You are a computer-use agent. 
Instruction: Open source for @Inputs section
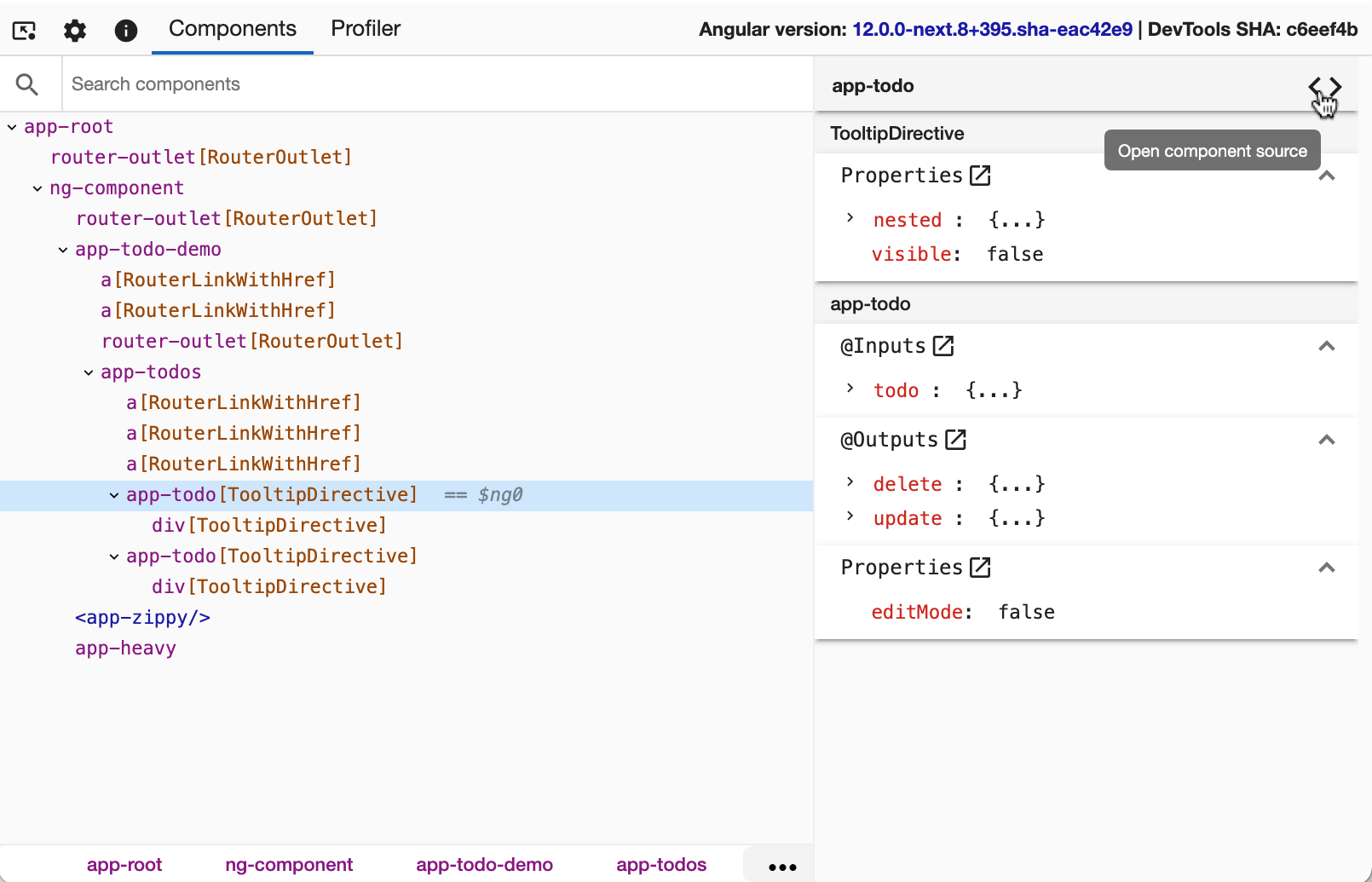click(x=943, y=345)
